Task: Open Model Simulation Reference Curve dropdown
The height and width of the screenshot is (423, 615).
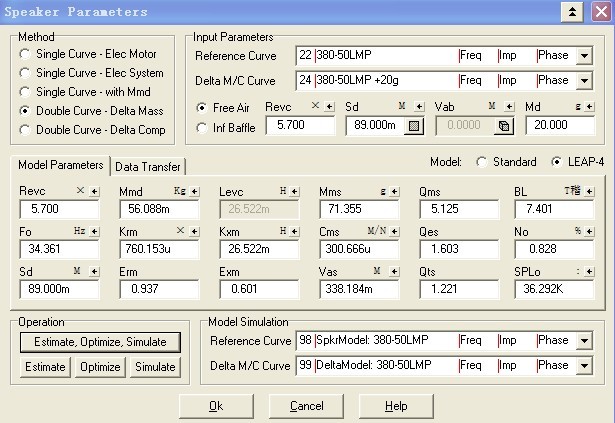Action: pyautogui.click(x=584, y=341)
